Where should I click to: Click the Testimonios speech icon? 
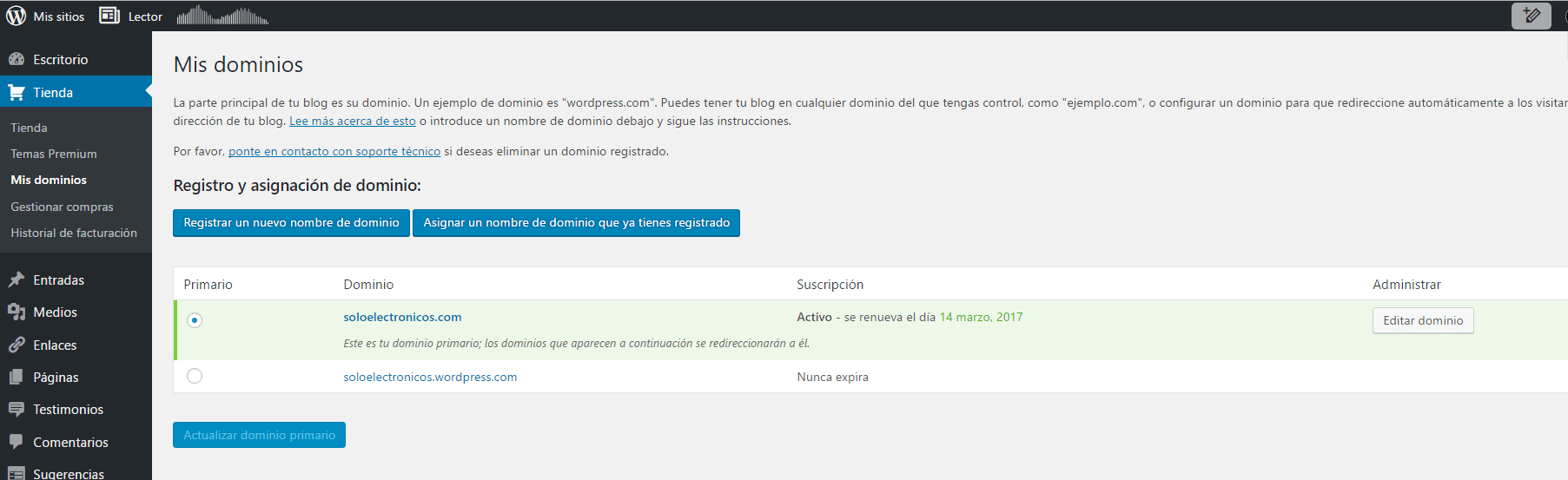(x=17, y=409)
